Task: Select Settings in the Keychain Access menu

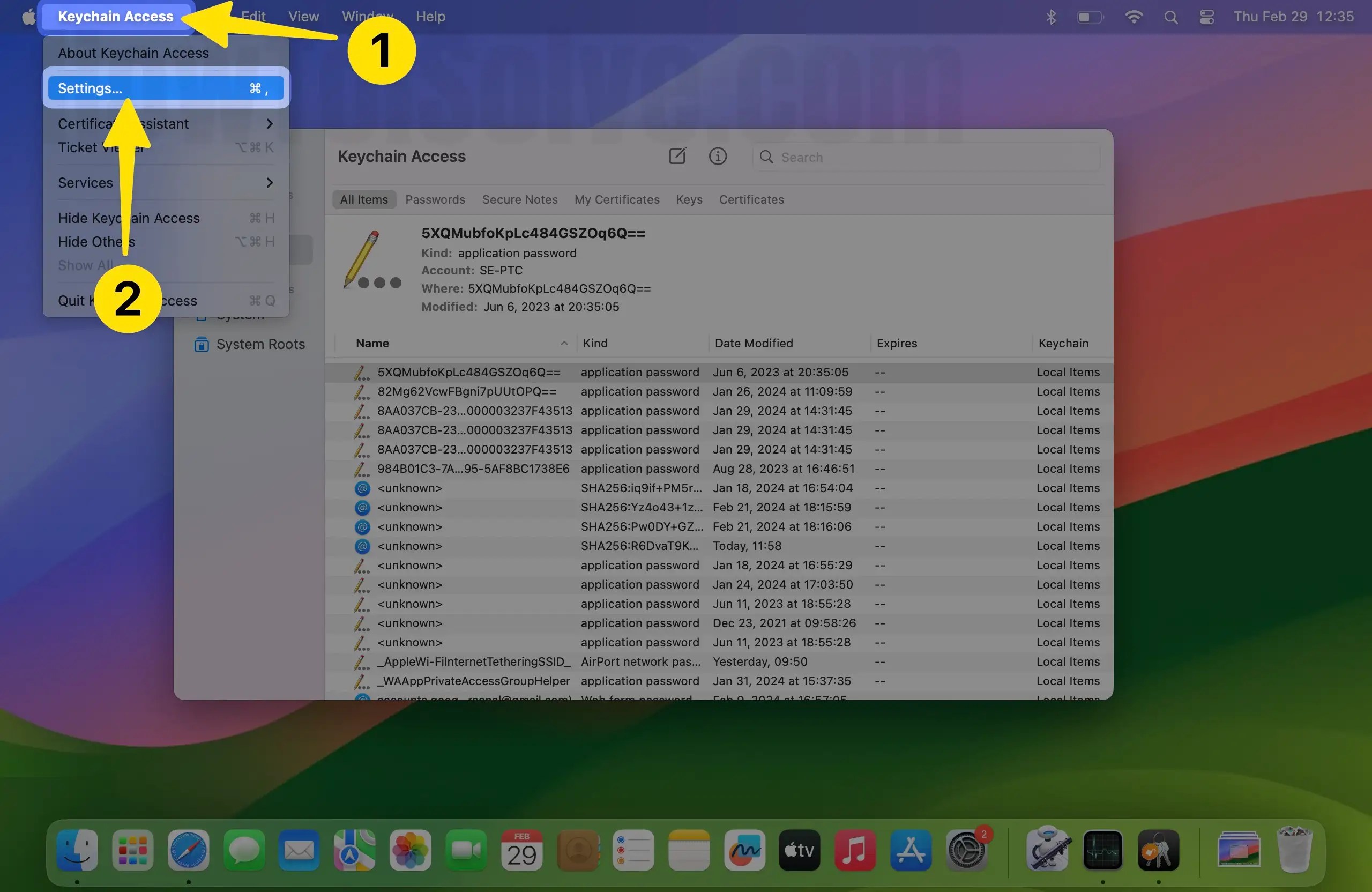Action: (x=165, y=87)
